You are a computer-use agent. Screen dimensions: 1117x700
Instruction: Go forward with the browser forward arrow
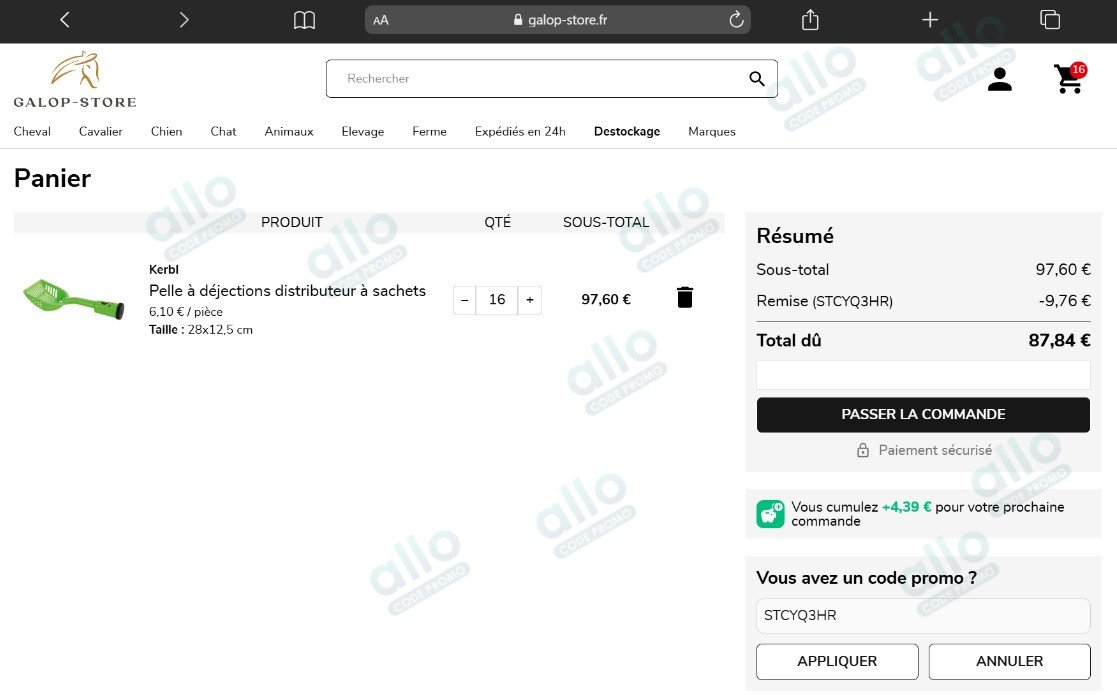pos(184,20)
